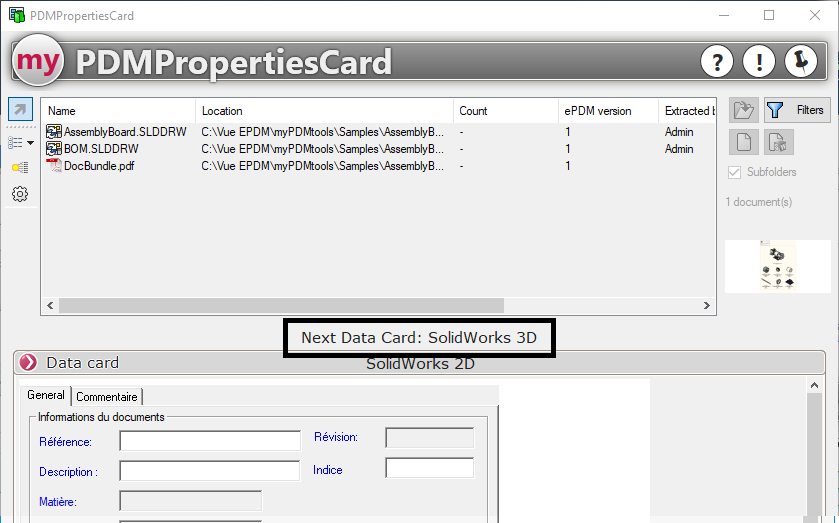Click the arrow icon in left sidebar
Screen dimensions: 839x523
tap(20, 110)
